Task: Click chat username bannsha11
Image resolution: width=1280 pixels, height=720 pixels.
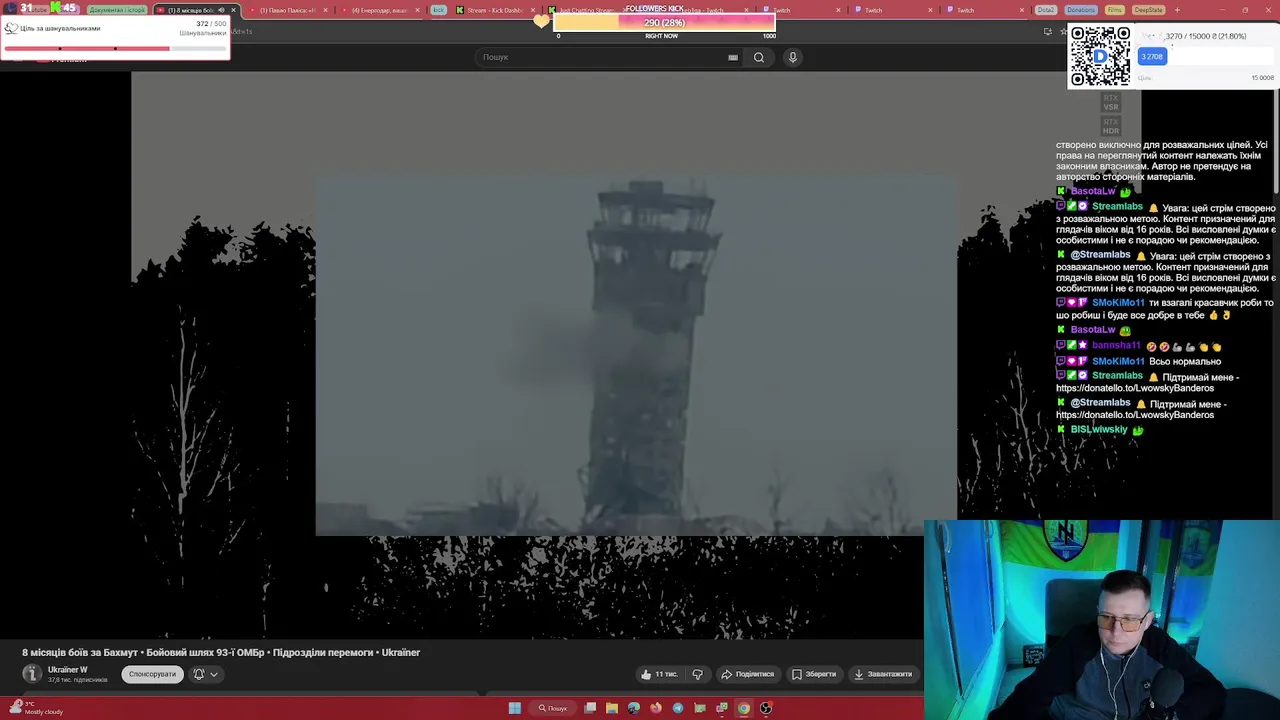Action: pos(1116,345)
